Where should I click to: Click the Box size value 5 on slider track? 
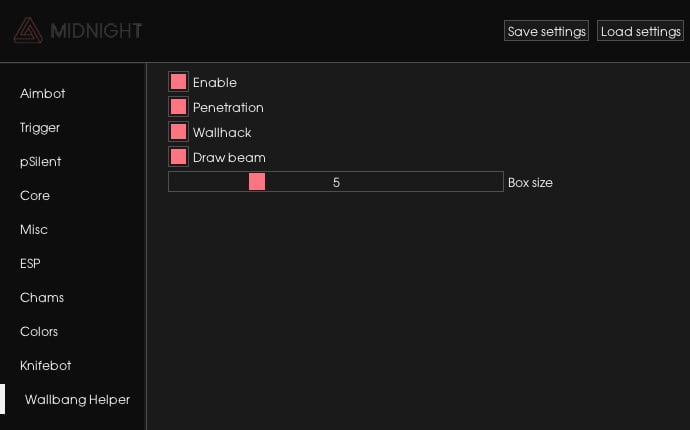(336, 183)
